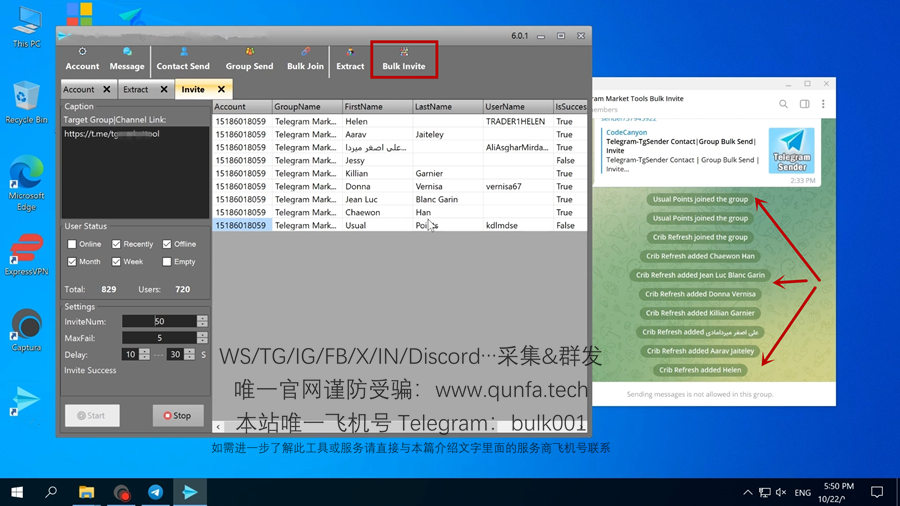900x506 pixels.
Task: Open the notification center icon
Action: [x=876, y=492]
